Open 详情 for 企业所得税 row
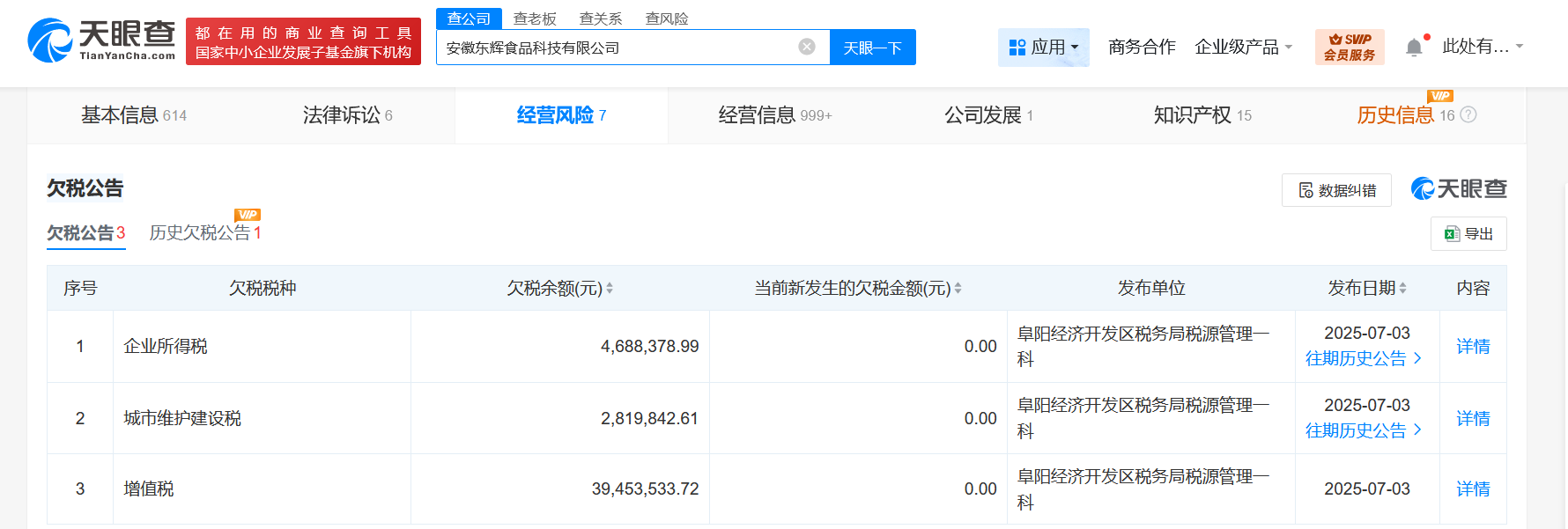Image resolution: width=1568 pixels, height=529 pixels. pos(1473,346)
